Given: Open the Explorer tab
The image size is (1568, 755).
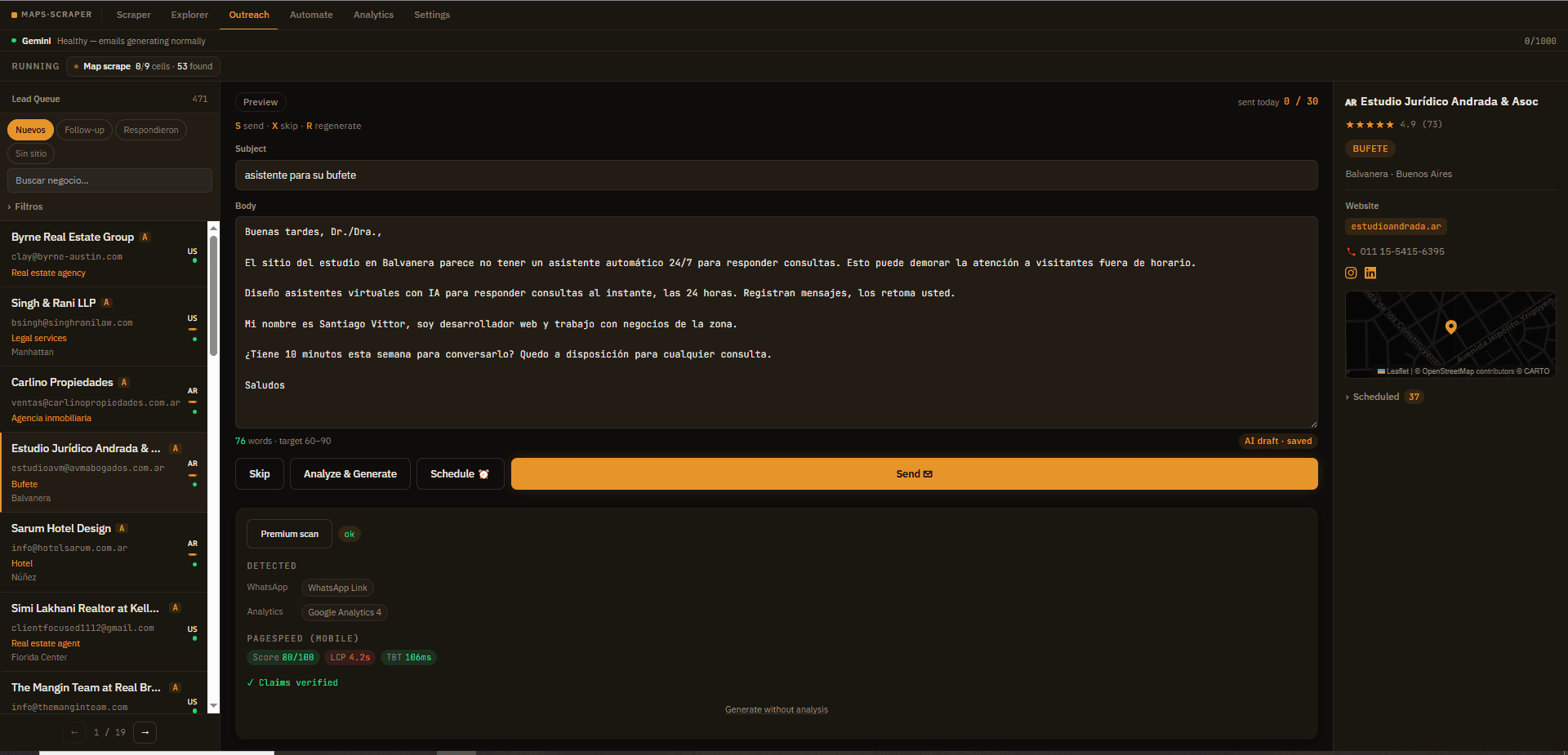Looking at the screenshot, I should click(189, 15).
